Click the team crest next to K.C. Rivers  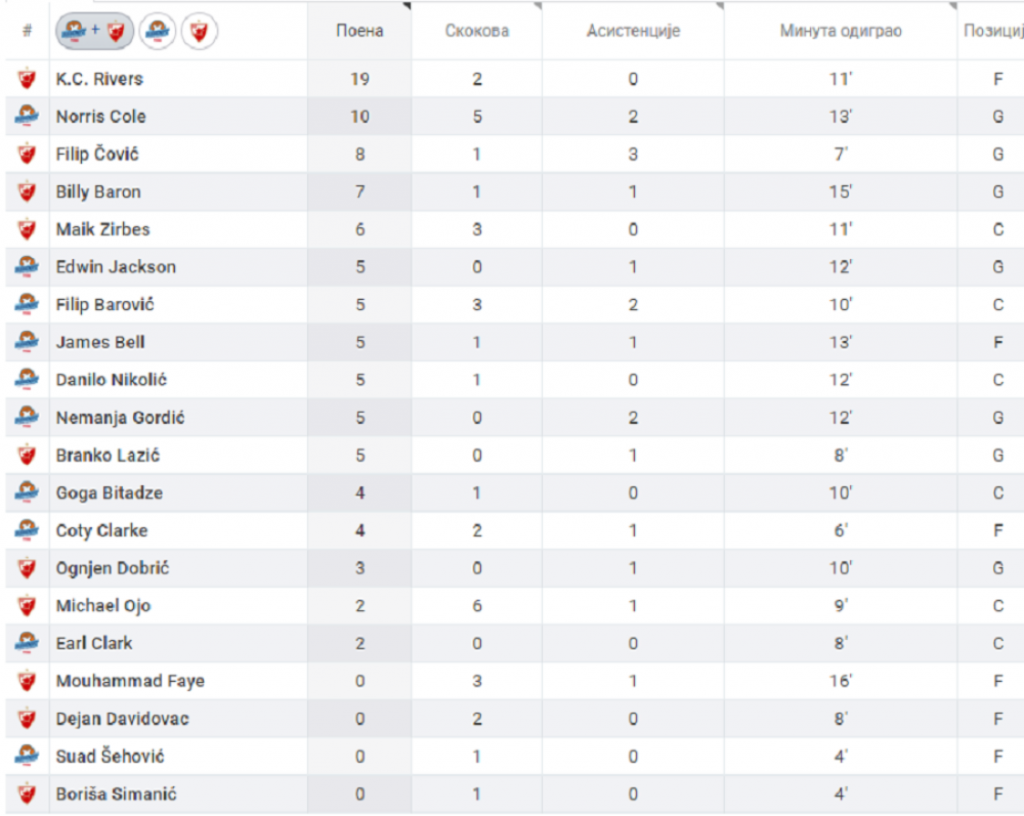coord(26,79)
